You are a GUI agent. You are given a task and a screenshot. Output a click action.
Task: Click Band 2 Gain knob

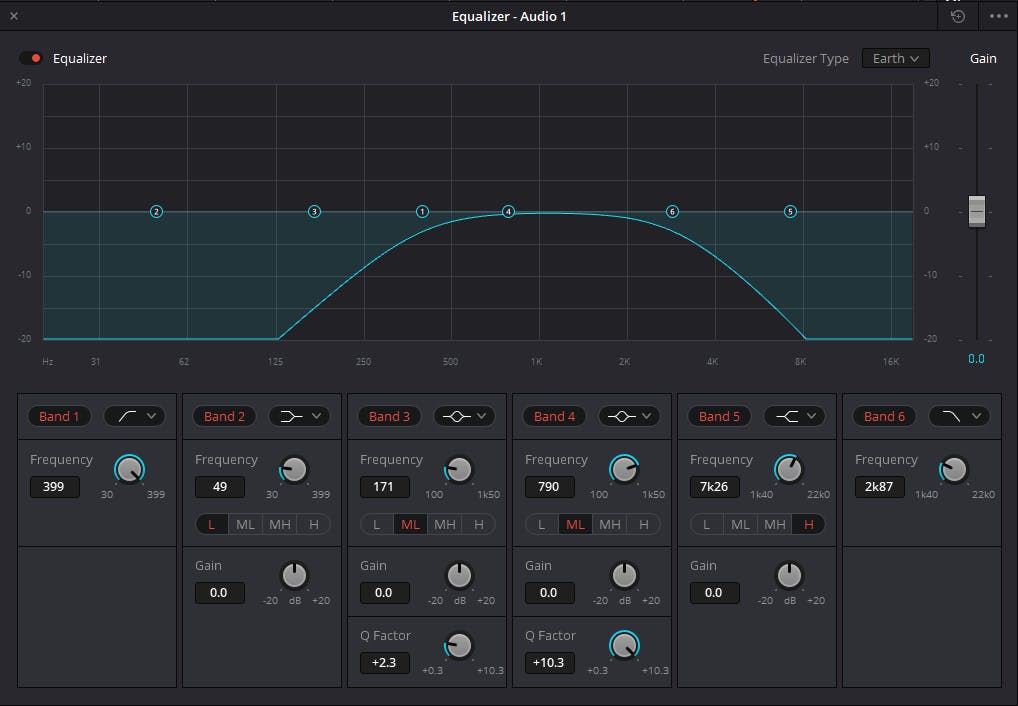294,575
